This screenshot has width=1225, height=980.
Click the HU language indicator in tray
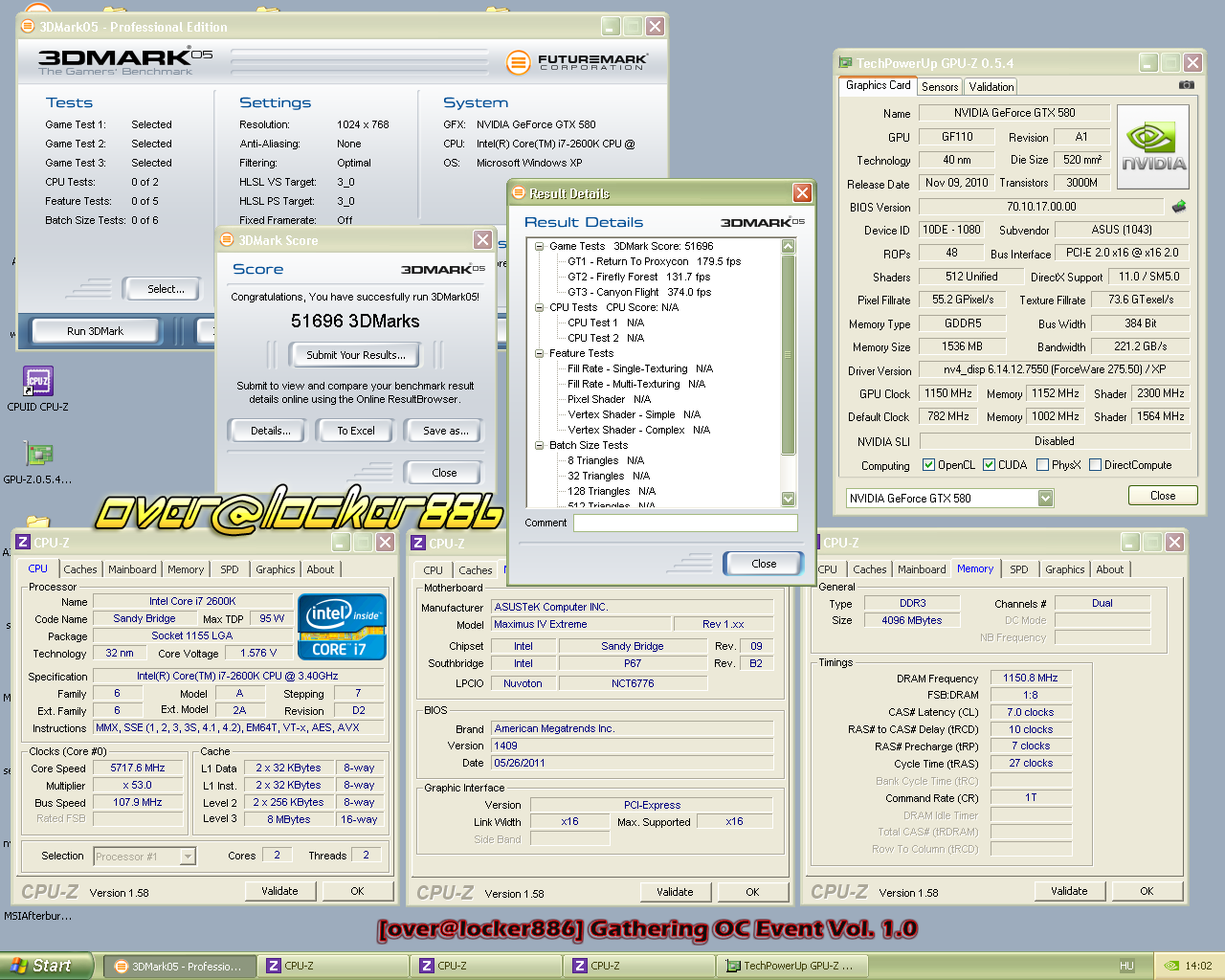[1126, 966]
